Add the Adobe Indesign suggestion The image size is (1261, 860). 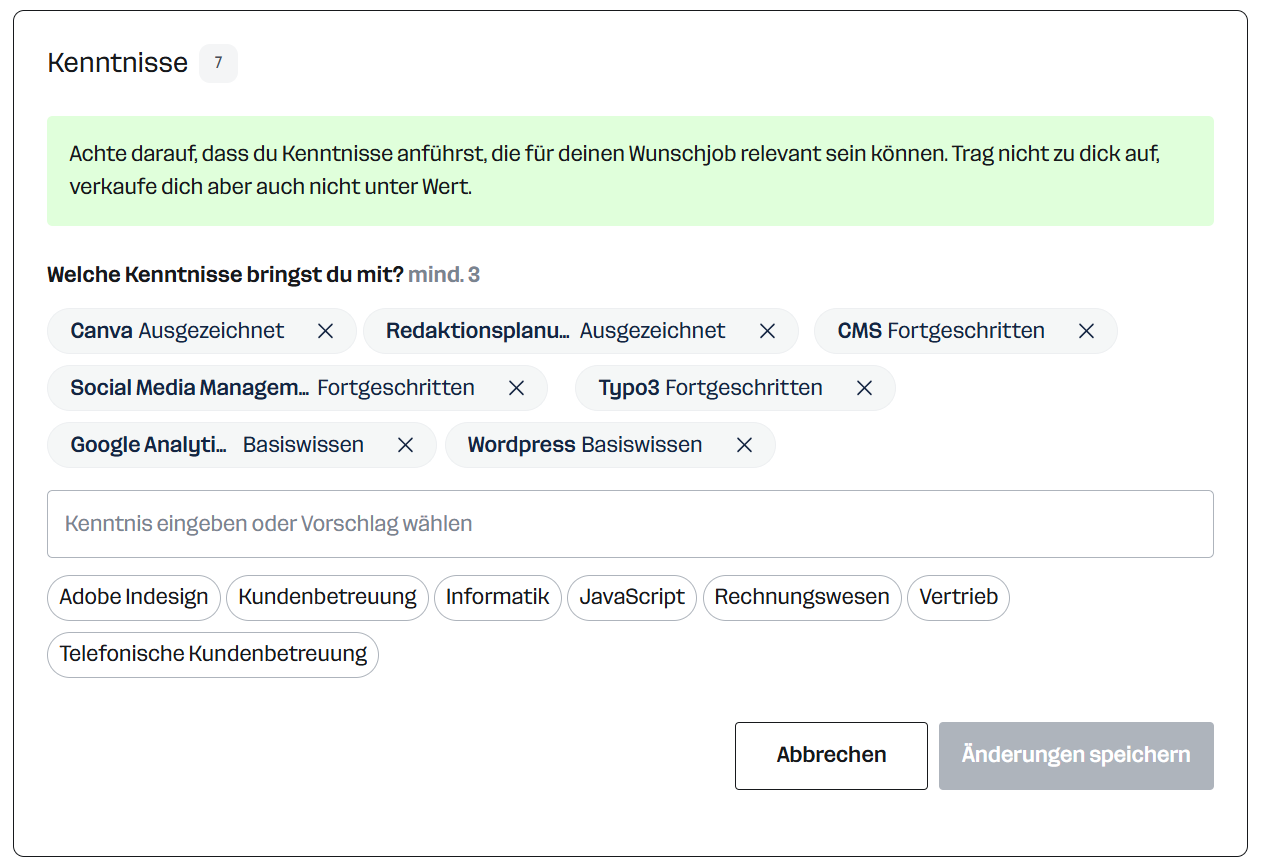click(134, 598)
